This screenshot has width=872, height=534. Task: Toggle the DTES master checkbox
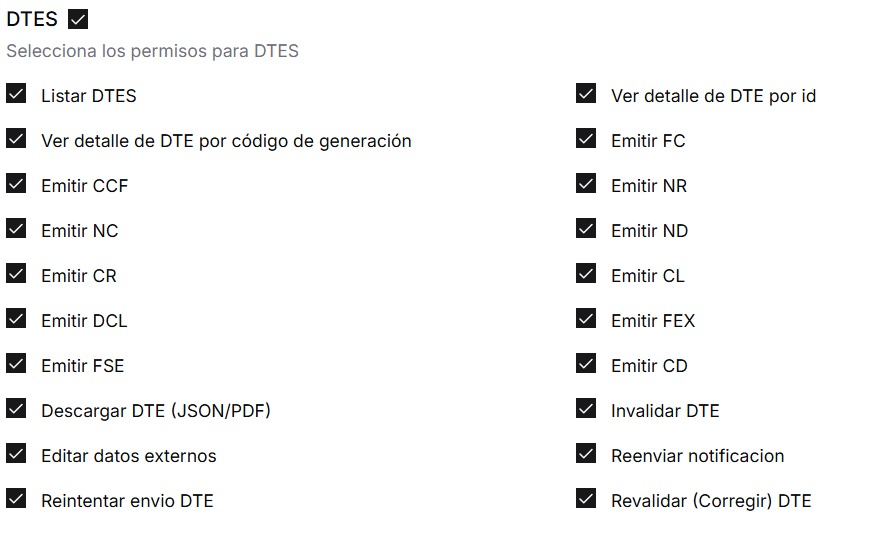pos(79,19)
